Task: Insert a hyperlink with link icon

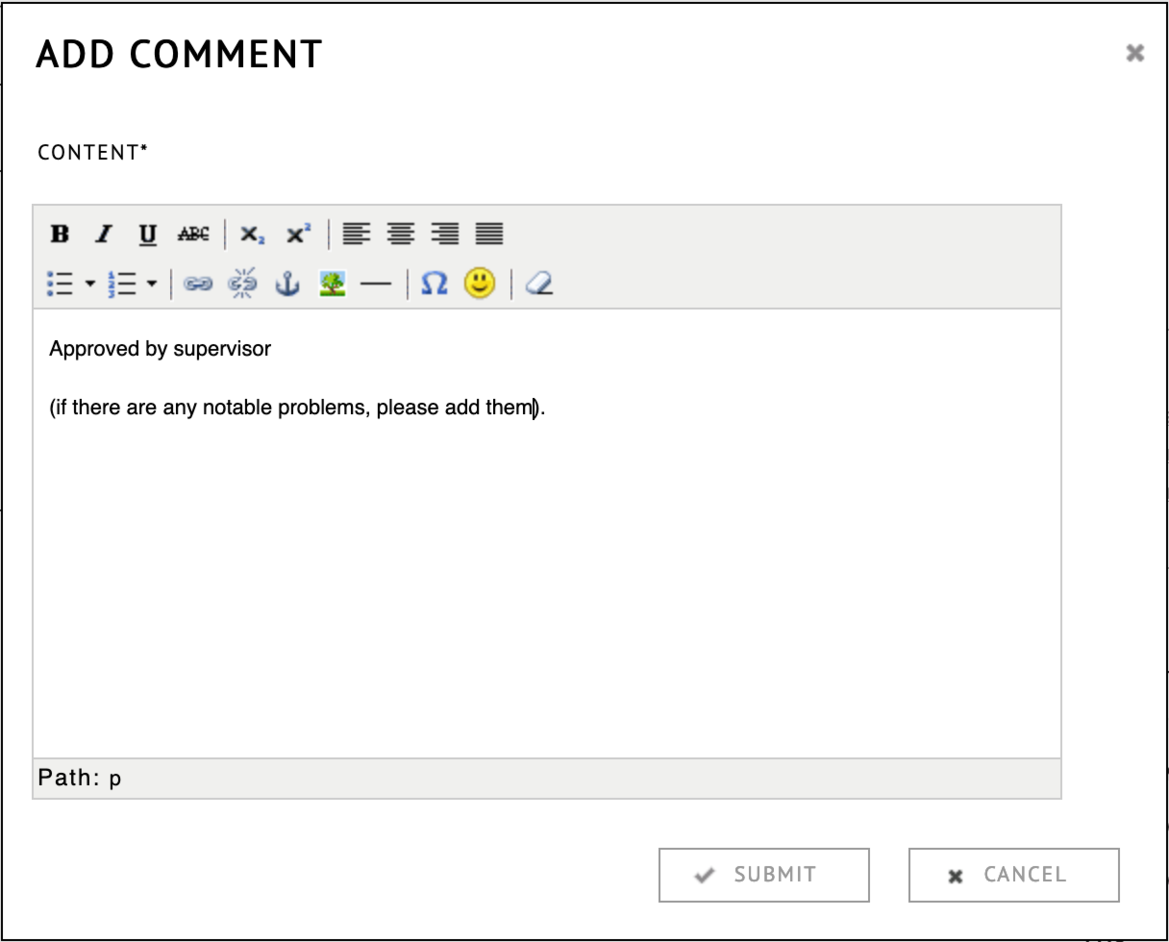Action: (198, 285)
